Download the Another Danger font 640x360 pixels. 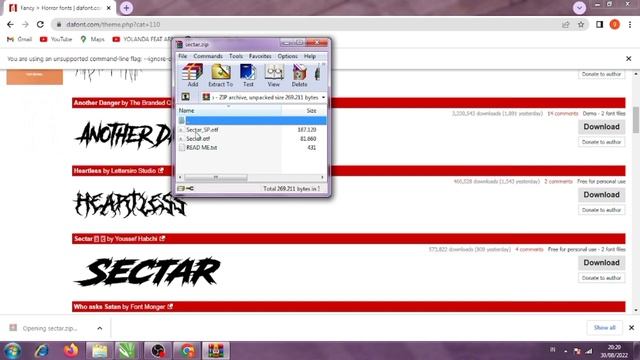pyautogui.click(x=601, y=127)
